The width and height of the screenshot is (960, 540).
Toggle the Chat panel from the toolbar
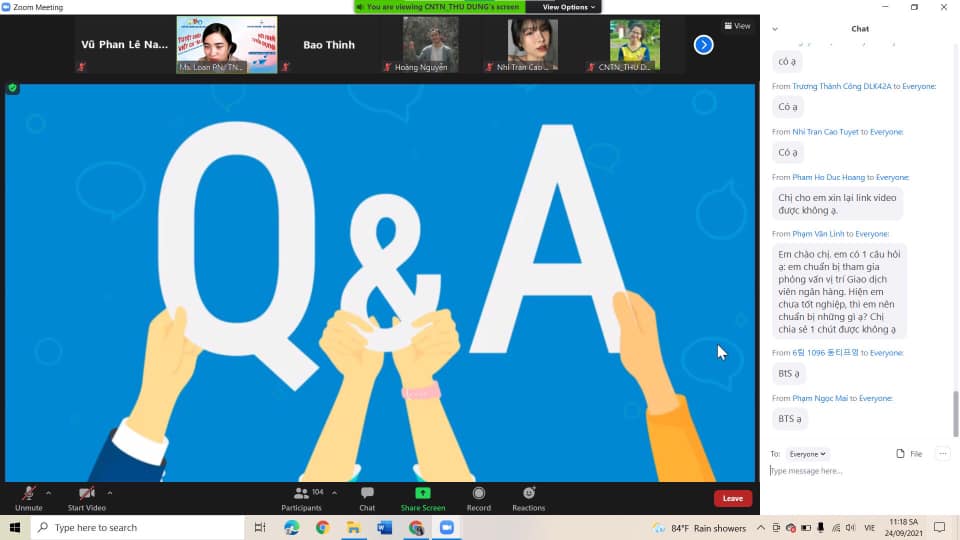click(x=367, y=497)
